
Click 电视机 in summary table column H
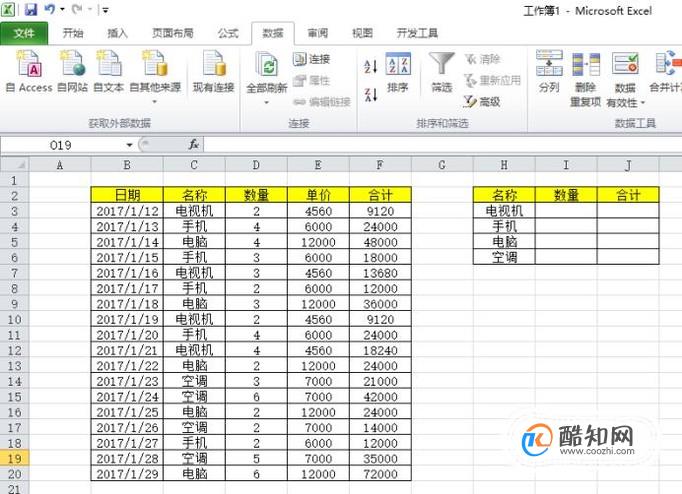(x=504, y=211)
